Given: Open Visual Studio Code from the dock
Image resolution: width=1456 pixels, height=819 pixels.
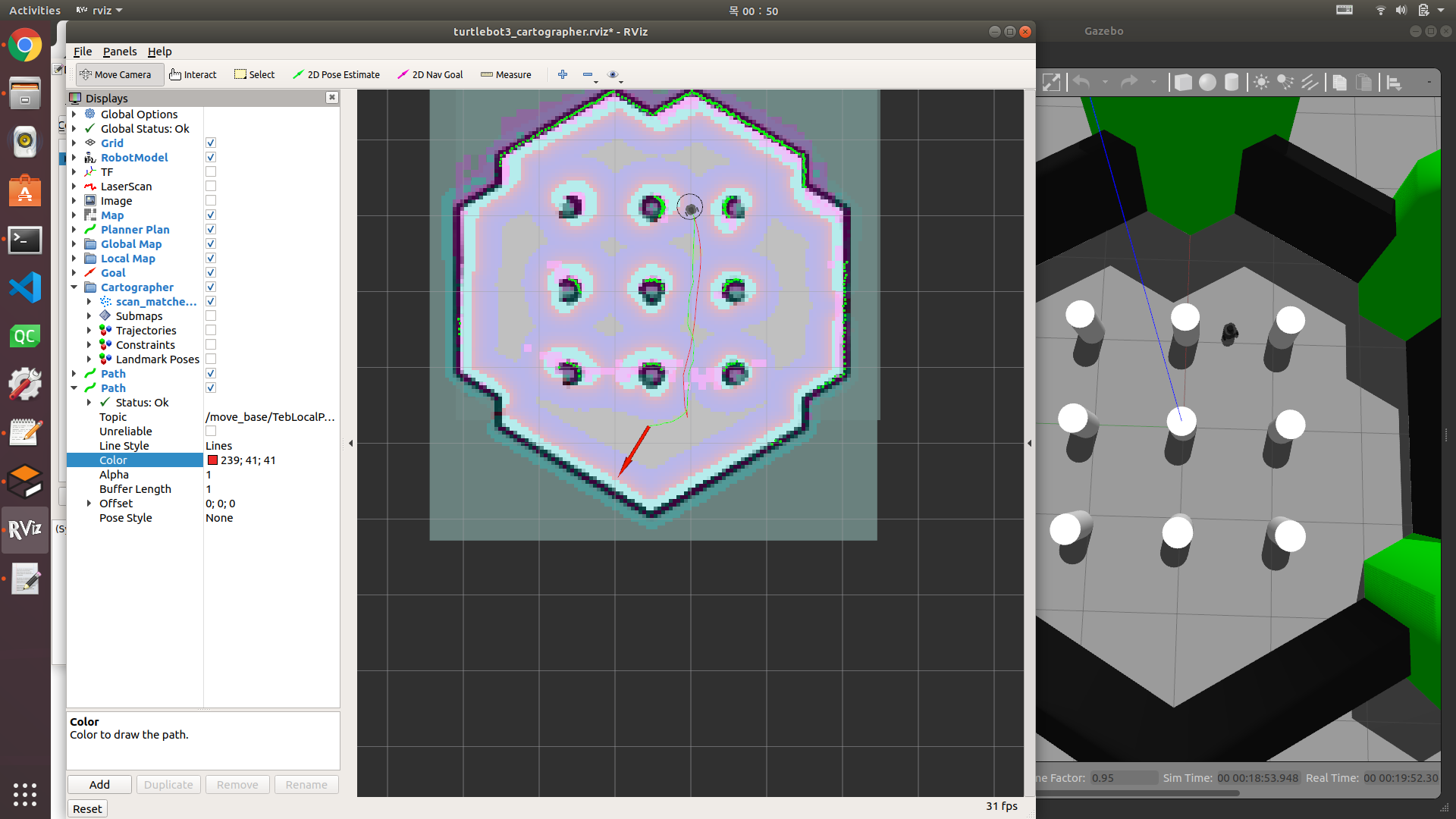Looking at the screenshot, I should click(x=25, y=287).
